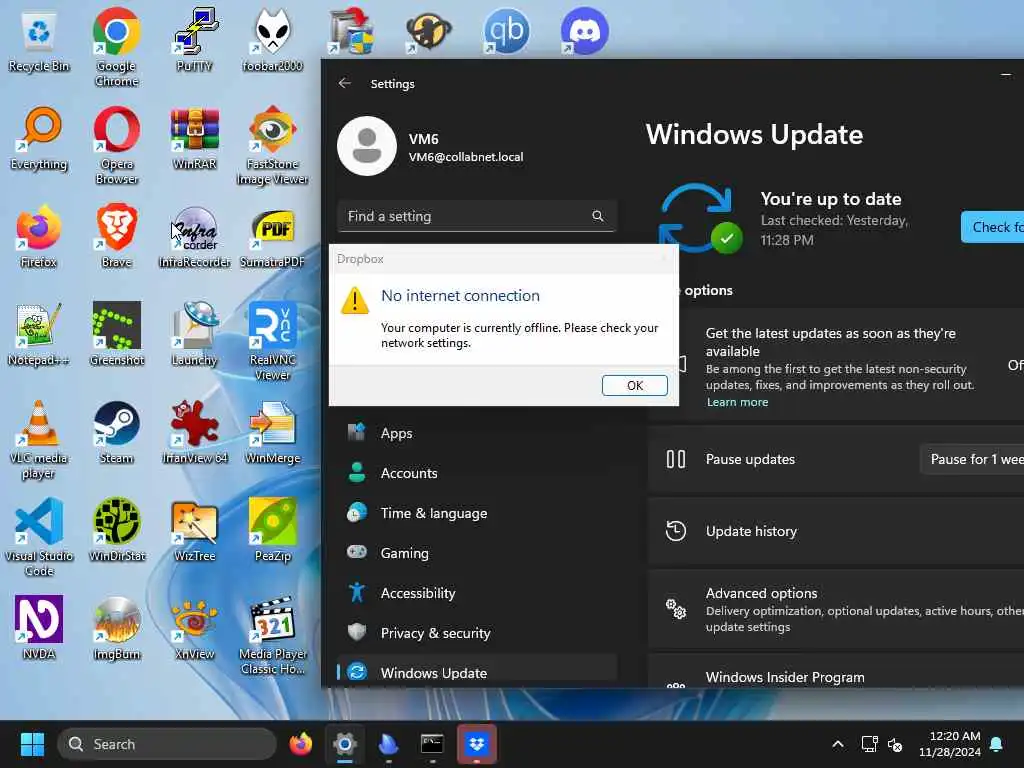This screenshot has height=768, width=1024.
Task: Select the FastStone Image Viewer icon
Action: tap(272, 145)
